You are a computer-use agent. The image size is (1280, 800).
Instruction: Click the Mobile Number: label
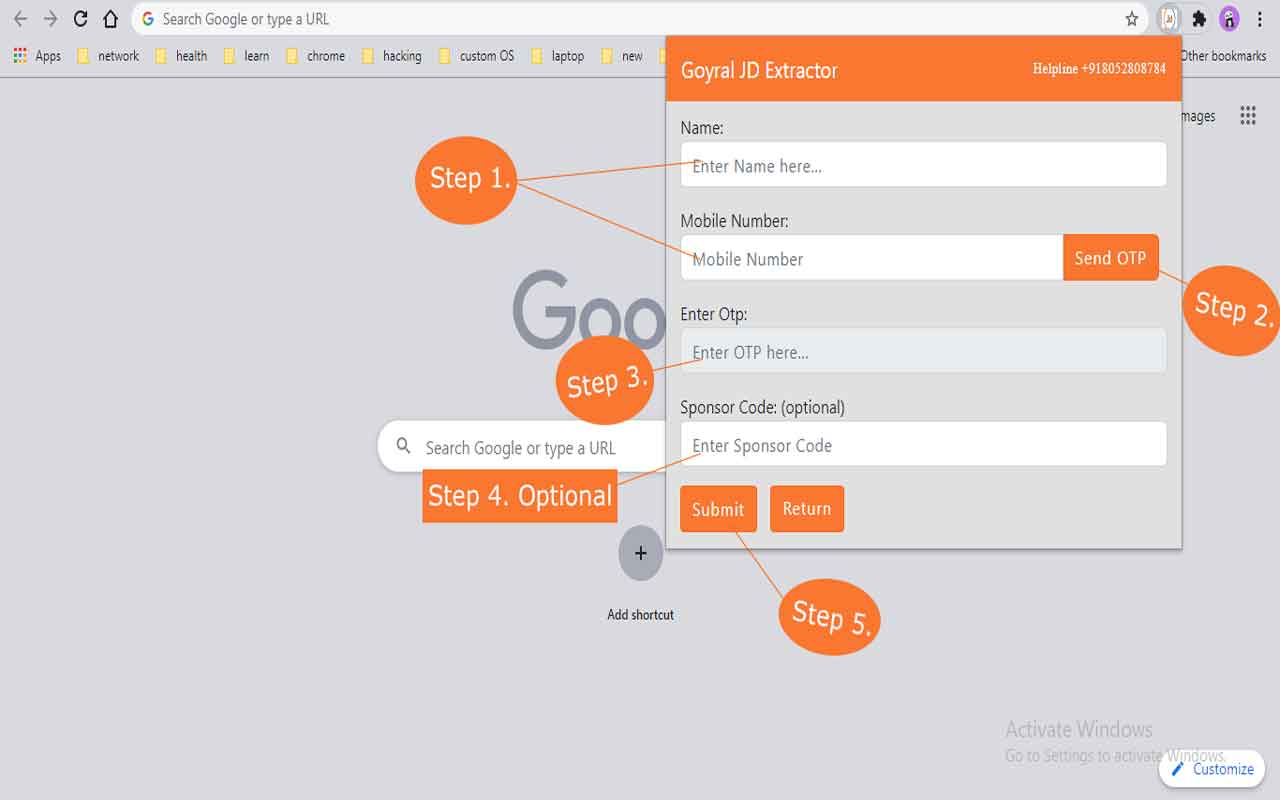[734, 221]
